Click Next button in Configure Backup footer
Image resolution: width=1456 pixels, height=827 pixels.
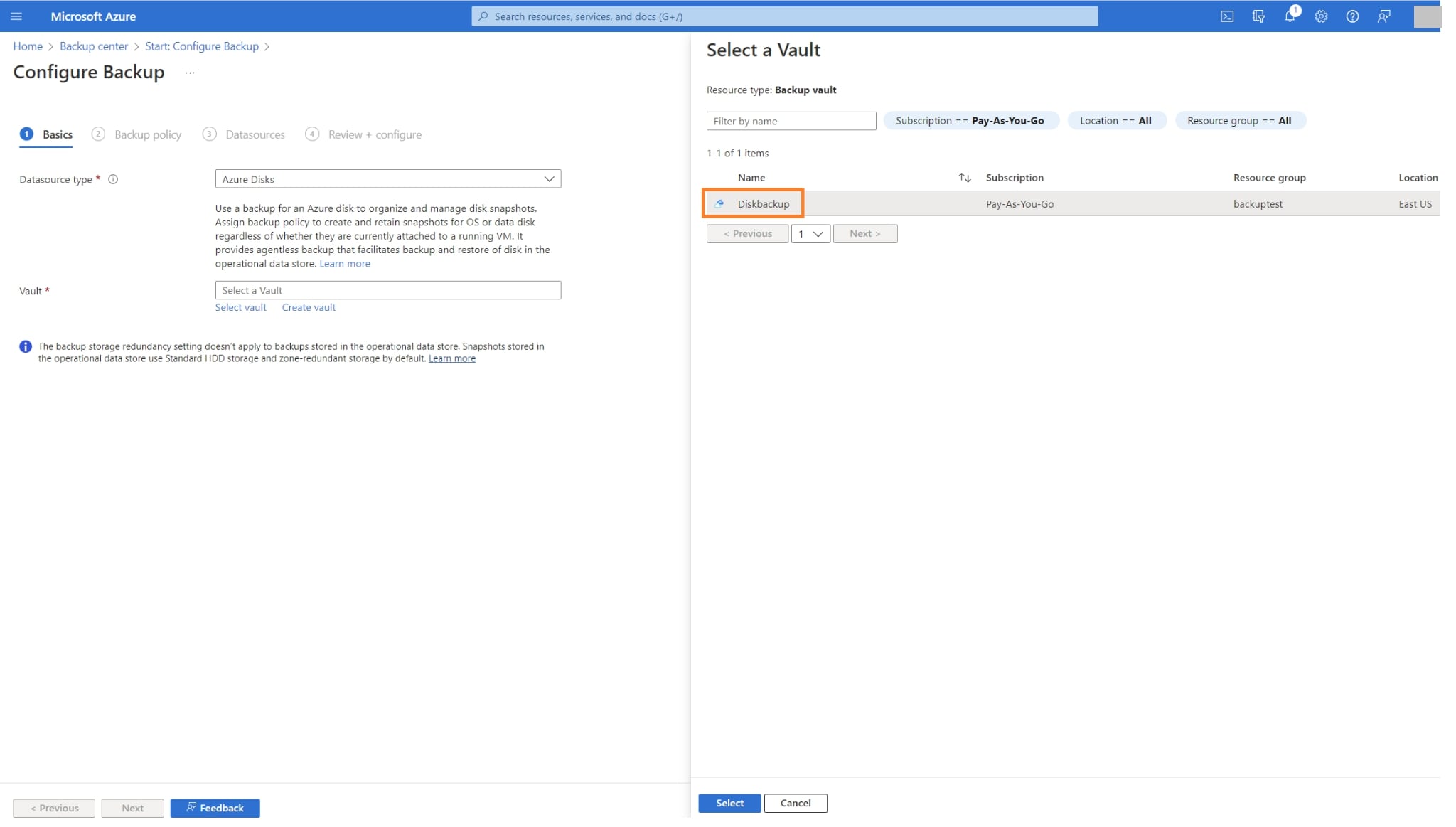[x=132, y=809]
